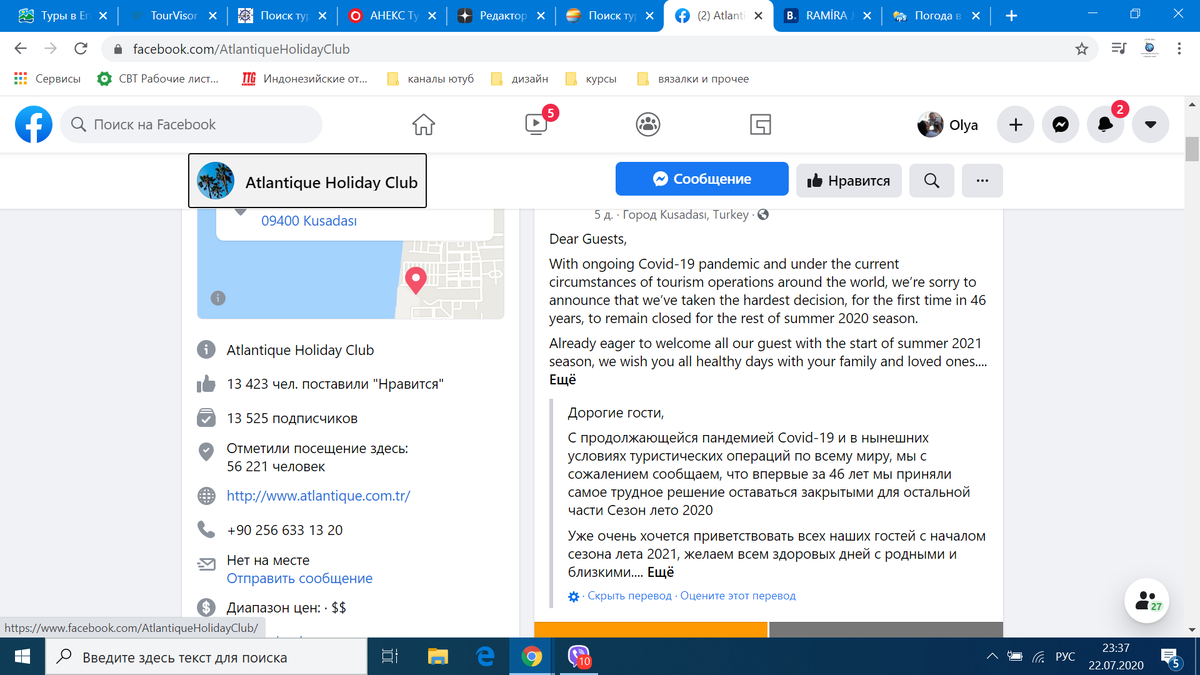Click Город Kusadası, Turkey location link

[686, 215]
